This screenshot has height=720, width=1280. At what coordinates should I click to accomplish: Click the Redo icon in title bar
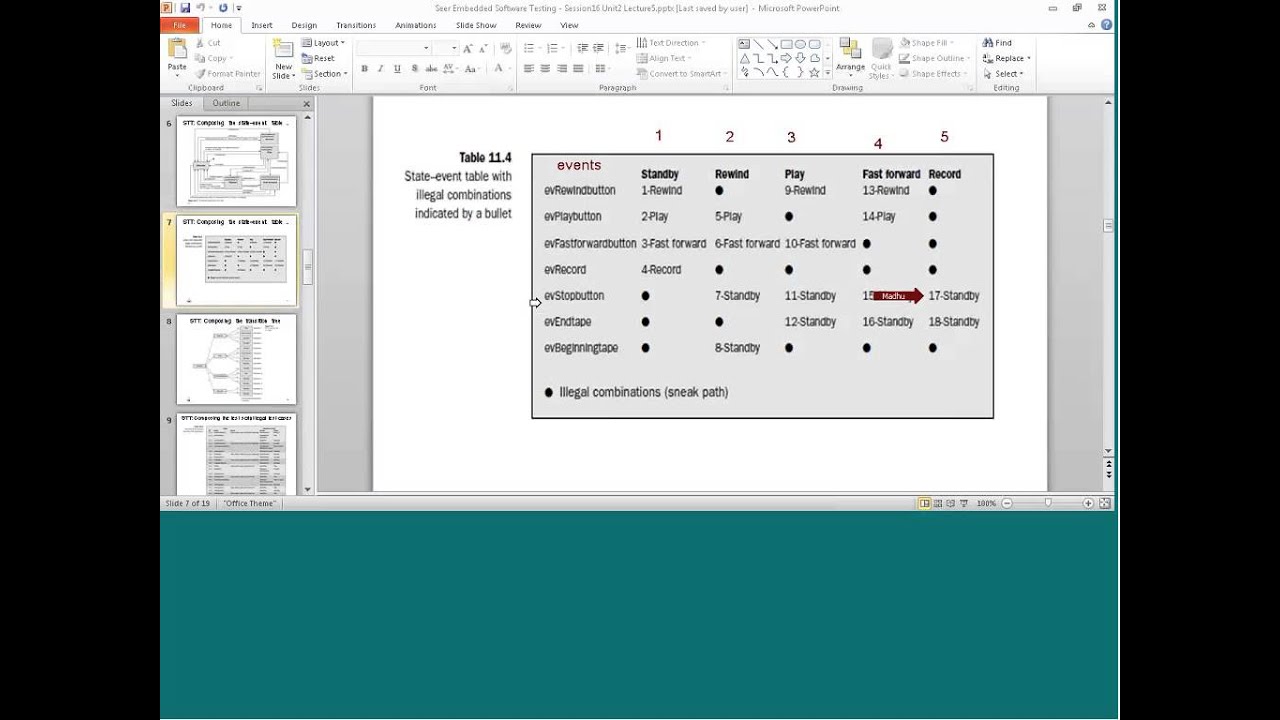pos(222,8)
